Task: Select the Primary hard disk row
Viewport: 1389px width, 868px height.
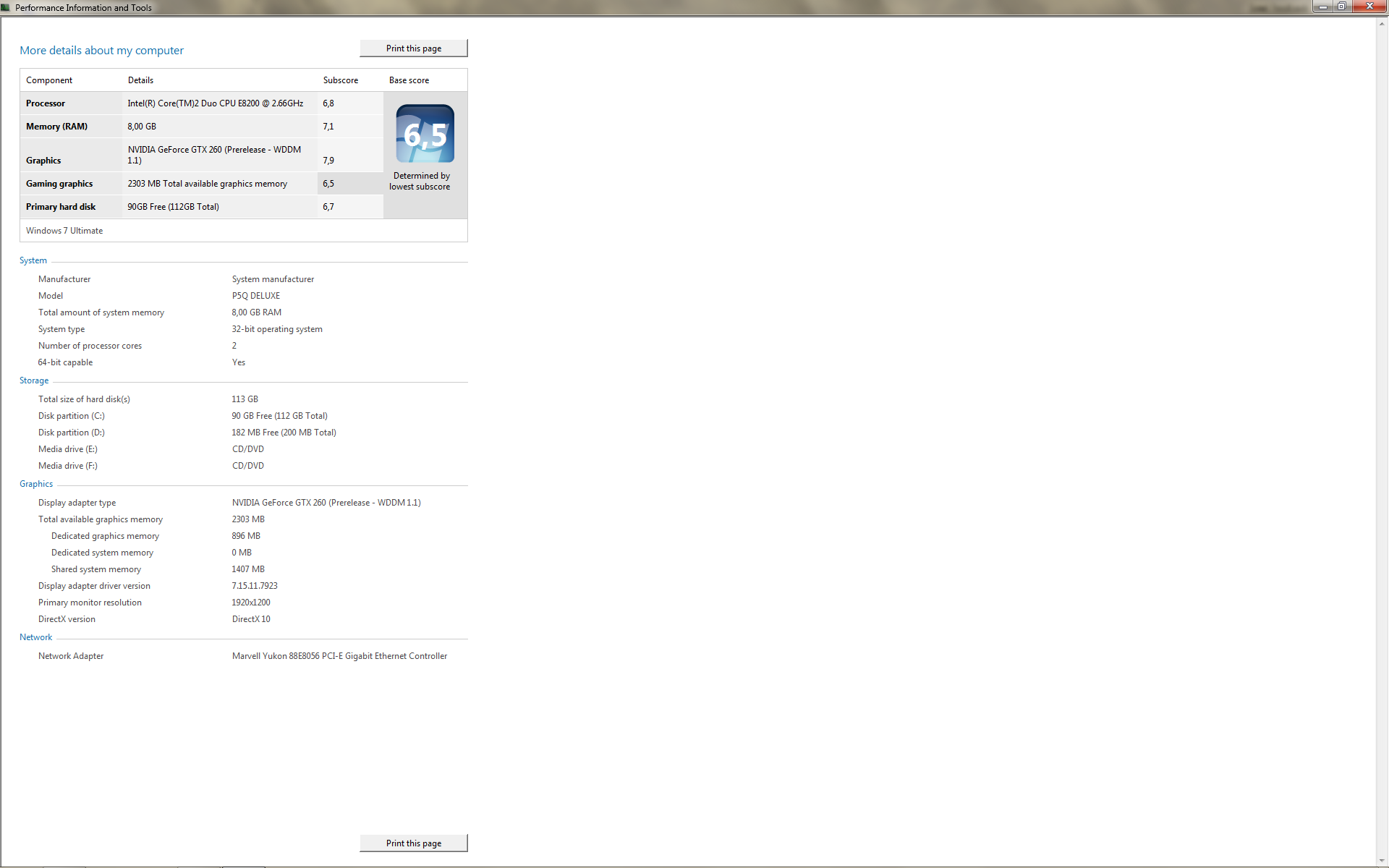Action: 61,207
